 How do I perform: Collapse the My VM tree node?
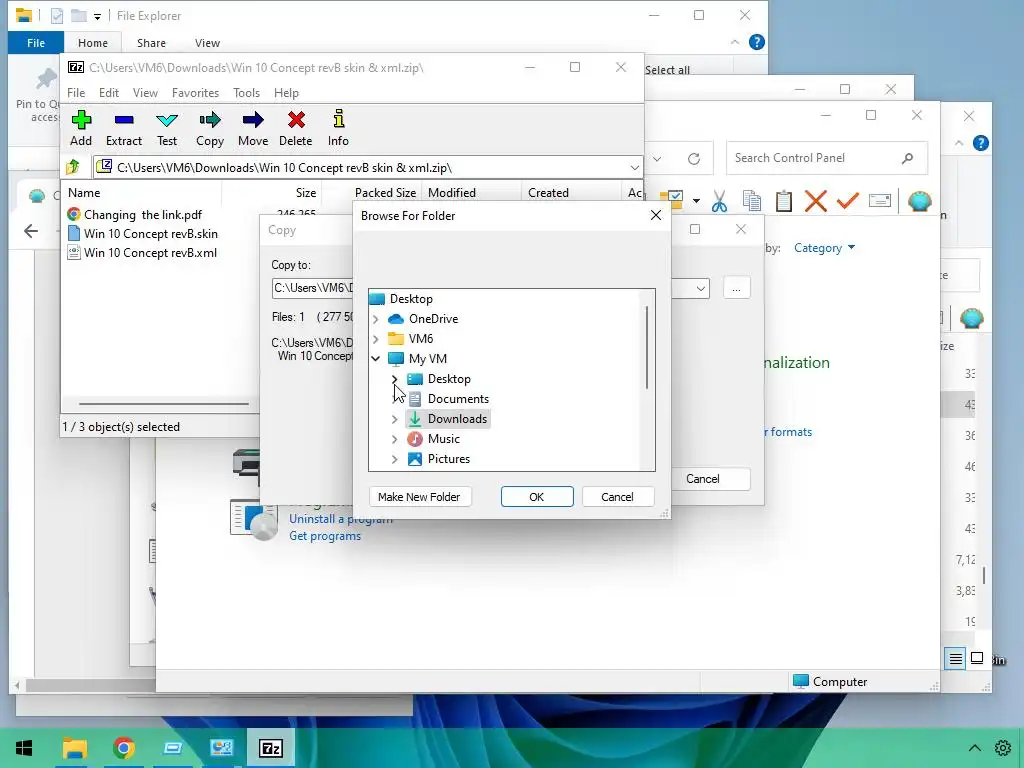pos(376,359)
